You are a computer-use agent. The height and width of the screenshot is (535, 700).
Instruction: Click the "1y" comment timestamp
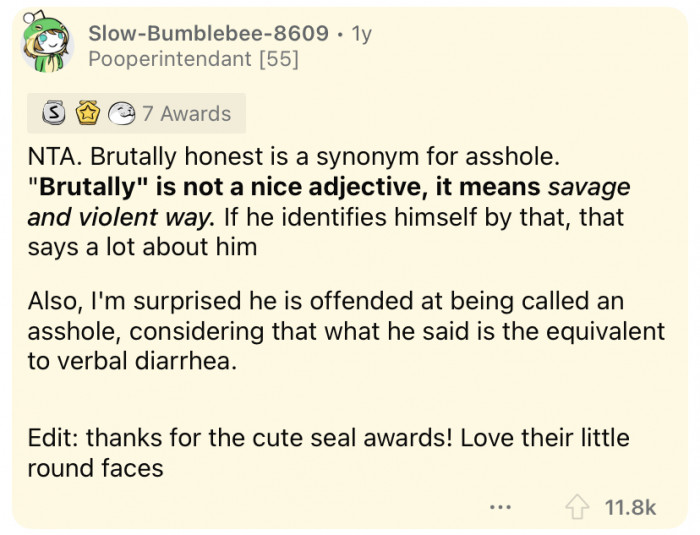coord(359,33)
